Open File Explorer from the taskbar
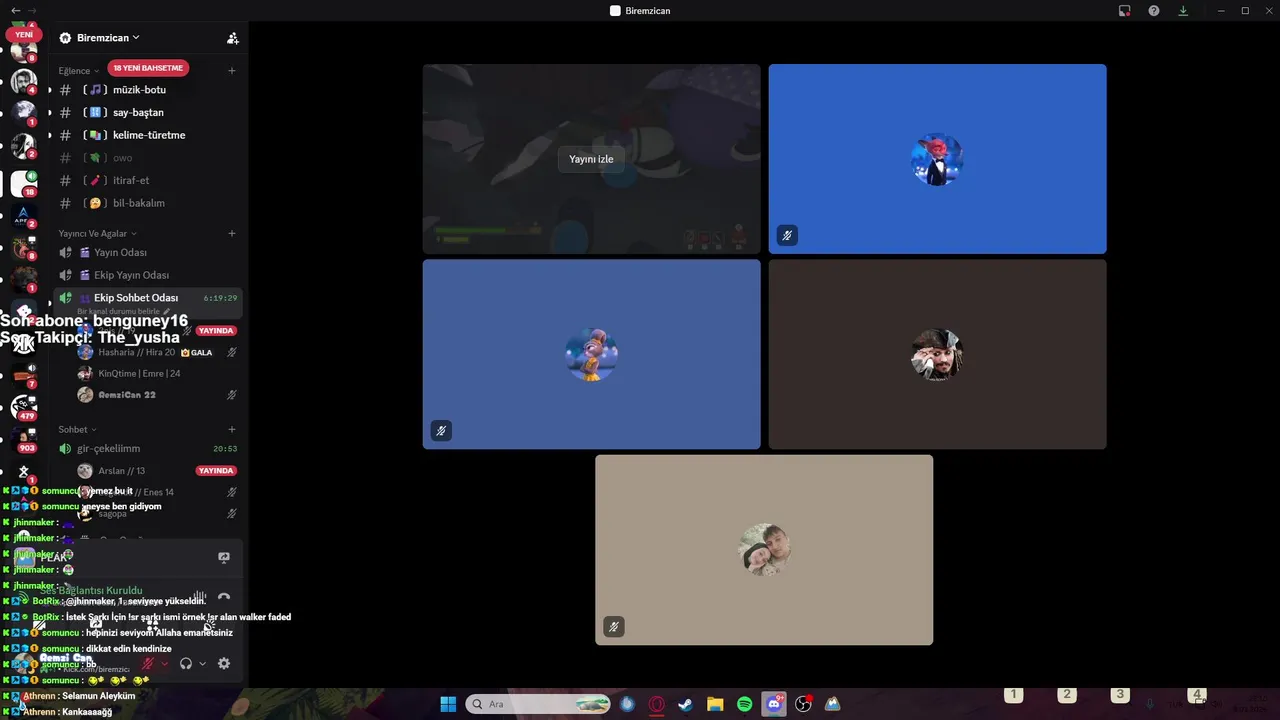The width and height of the screenshot is (1280, 720). (715, 704)
